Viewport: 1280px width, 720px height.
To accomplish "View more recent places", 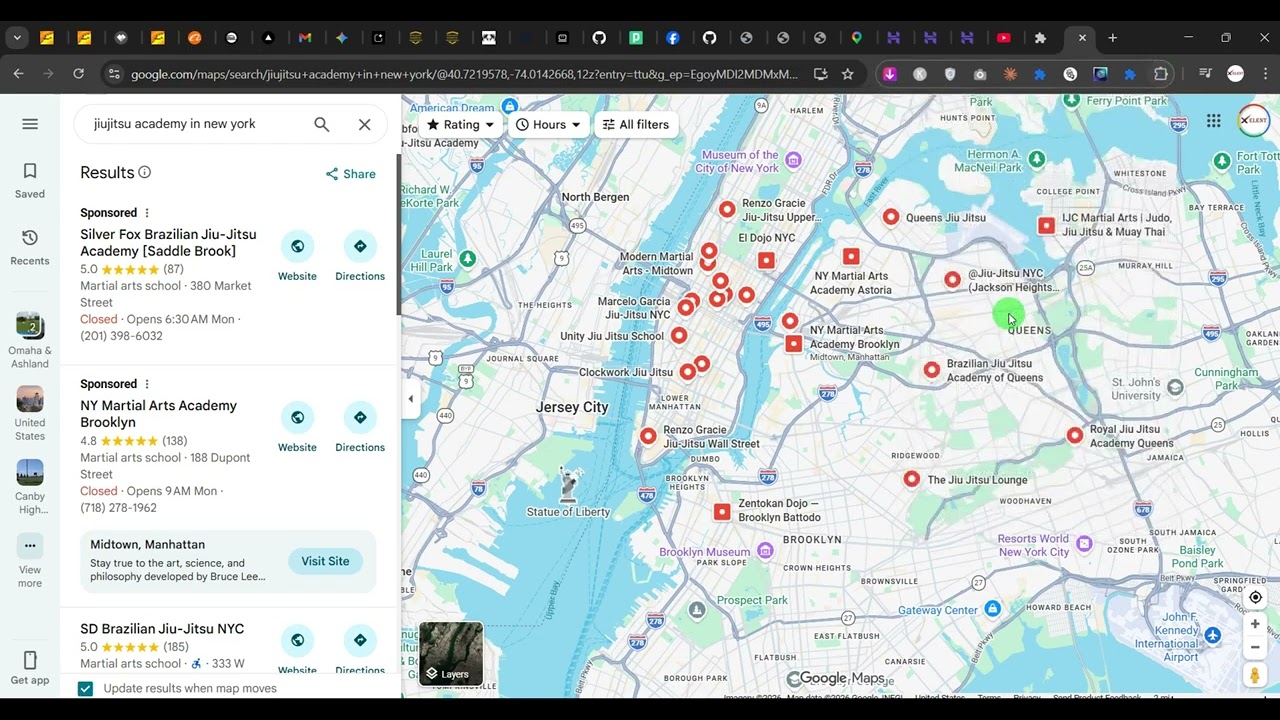I will click(x=30, y=561).
